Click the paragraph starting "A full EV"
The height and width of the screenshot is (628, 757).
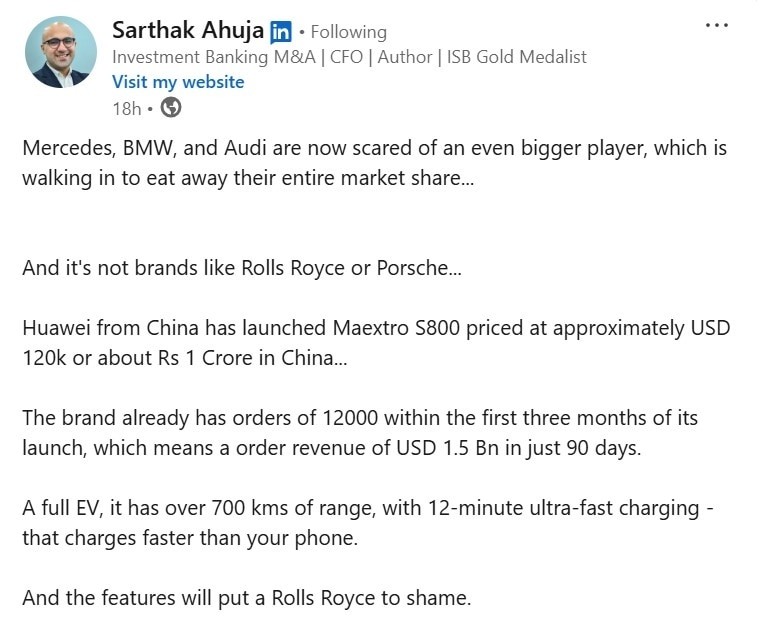tap(367, 523)
